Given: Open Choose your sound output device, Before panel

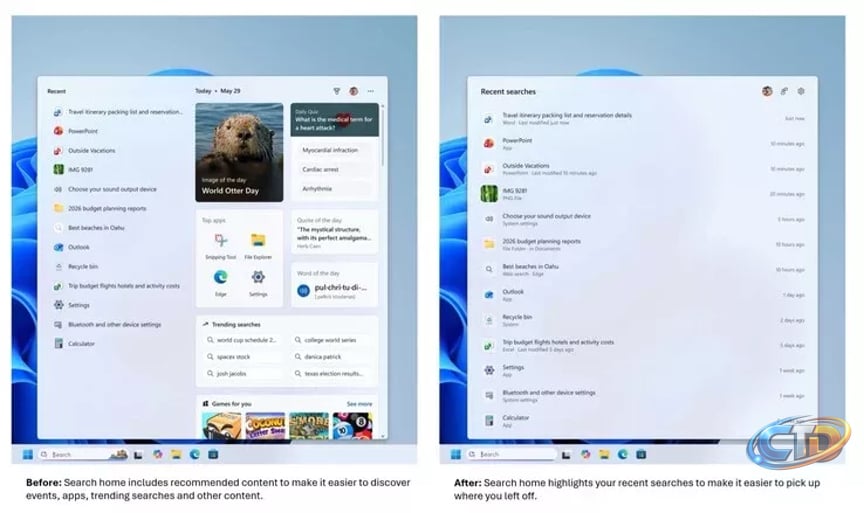Looking at the screenshot, I should pos(105,189).
